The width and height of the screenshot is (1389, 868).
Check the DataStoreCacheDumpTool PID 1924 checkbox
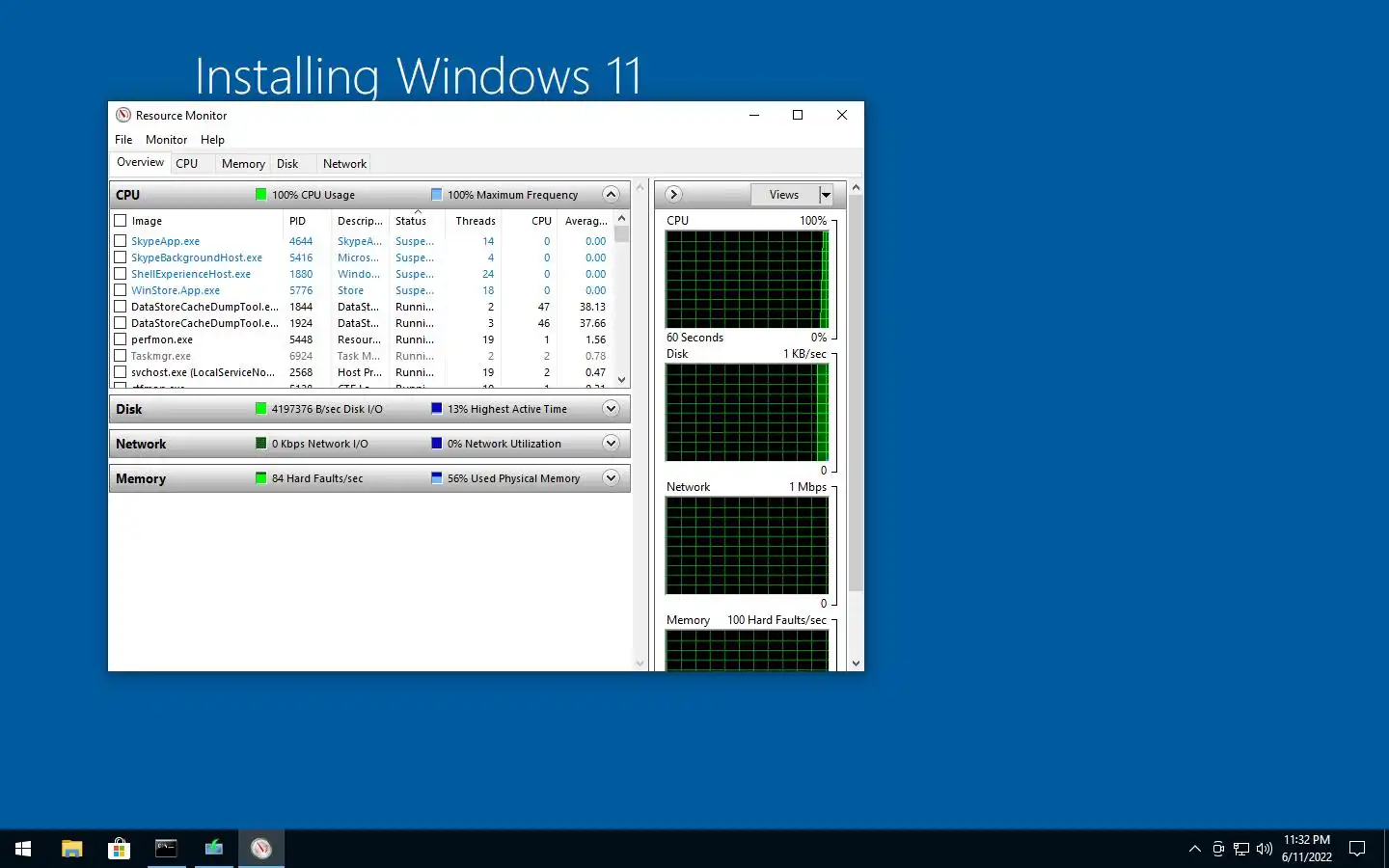(x=121, y=323)
